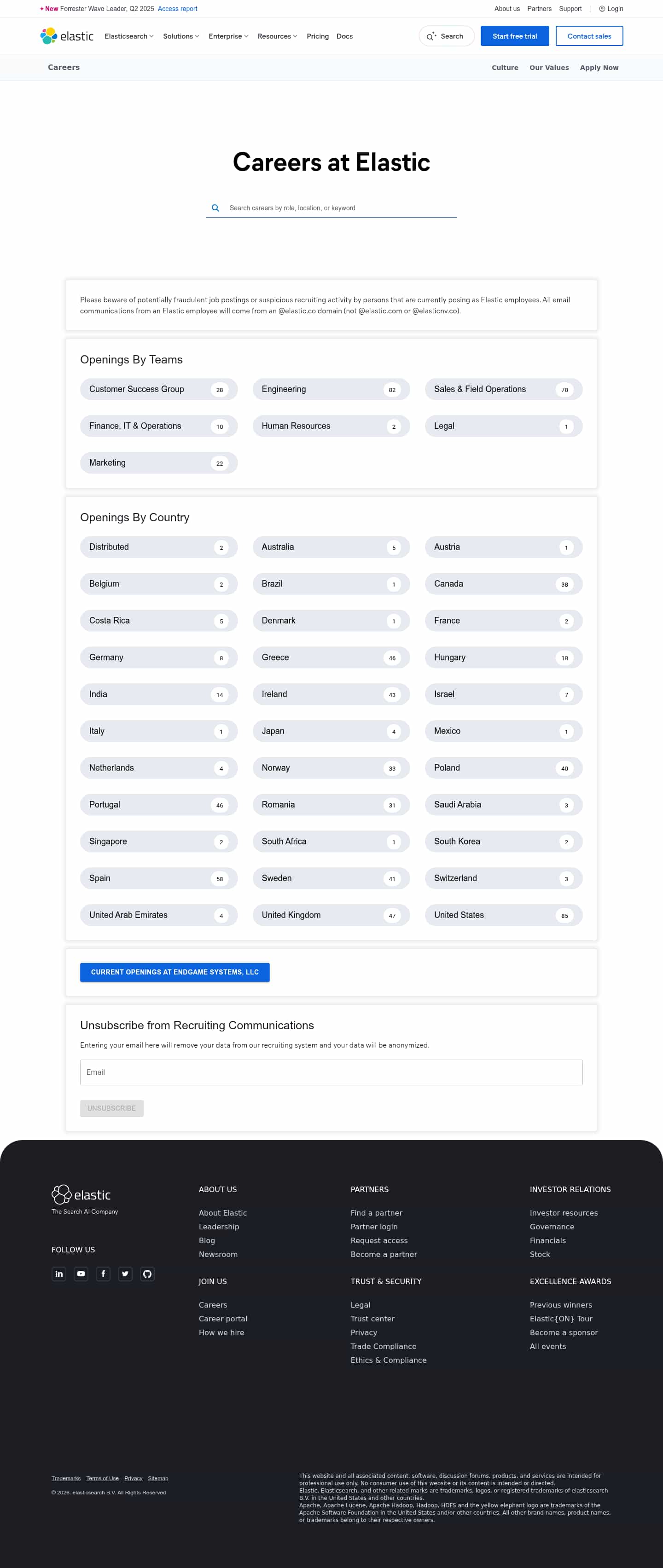This screenshot has width=663, height=1568.
Task: Expand the Elasticsearch navigation dropdown
Action: coord(128,36)
